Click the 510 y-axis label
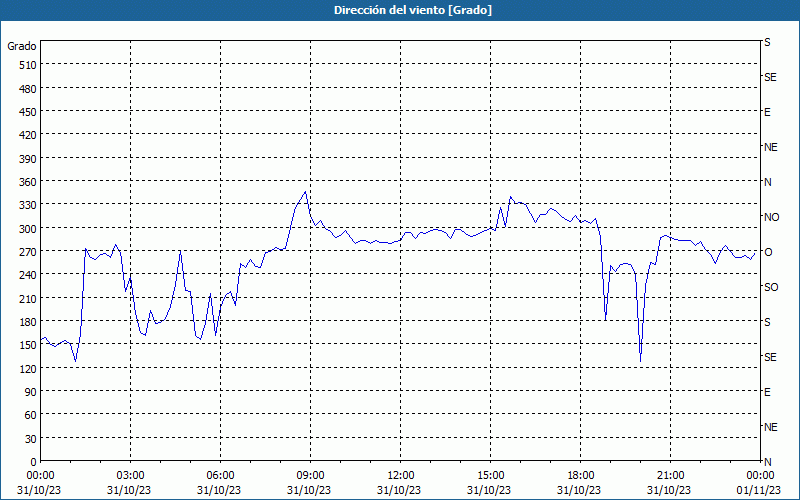 click(28, 65)
